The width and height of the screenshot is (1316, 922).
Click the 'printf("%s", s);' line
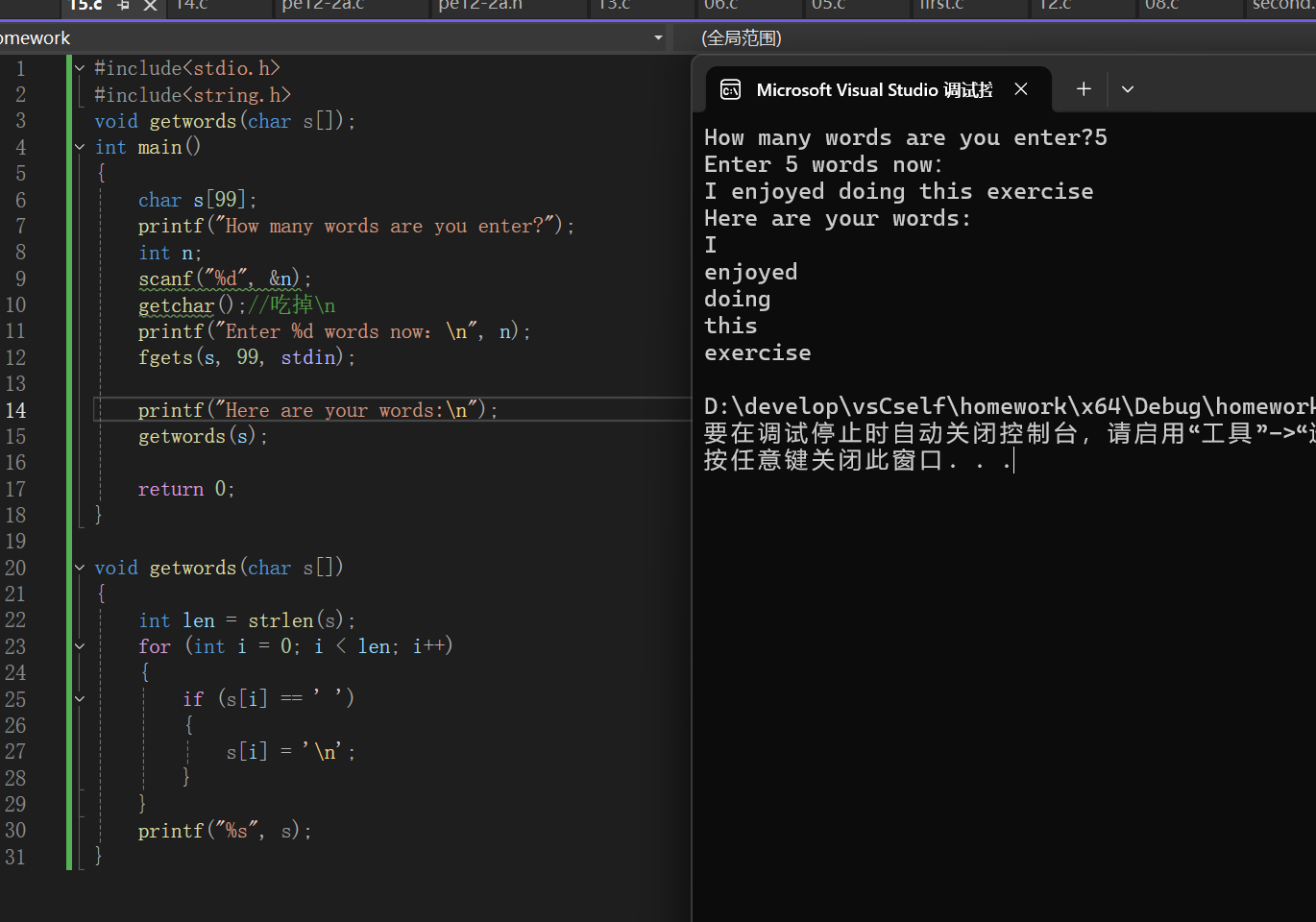tap(225, 831)
